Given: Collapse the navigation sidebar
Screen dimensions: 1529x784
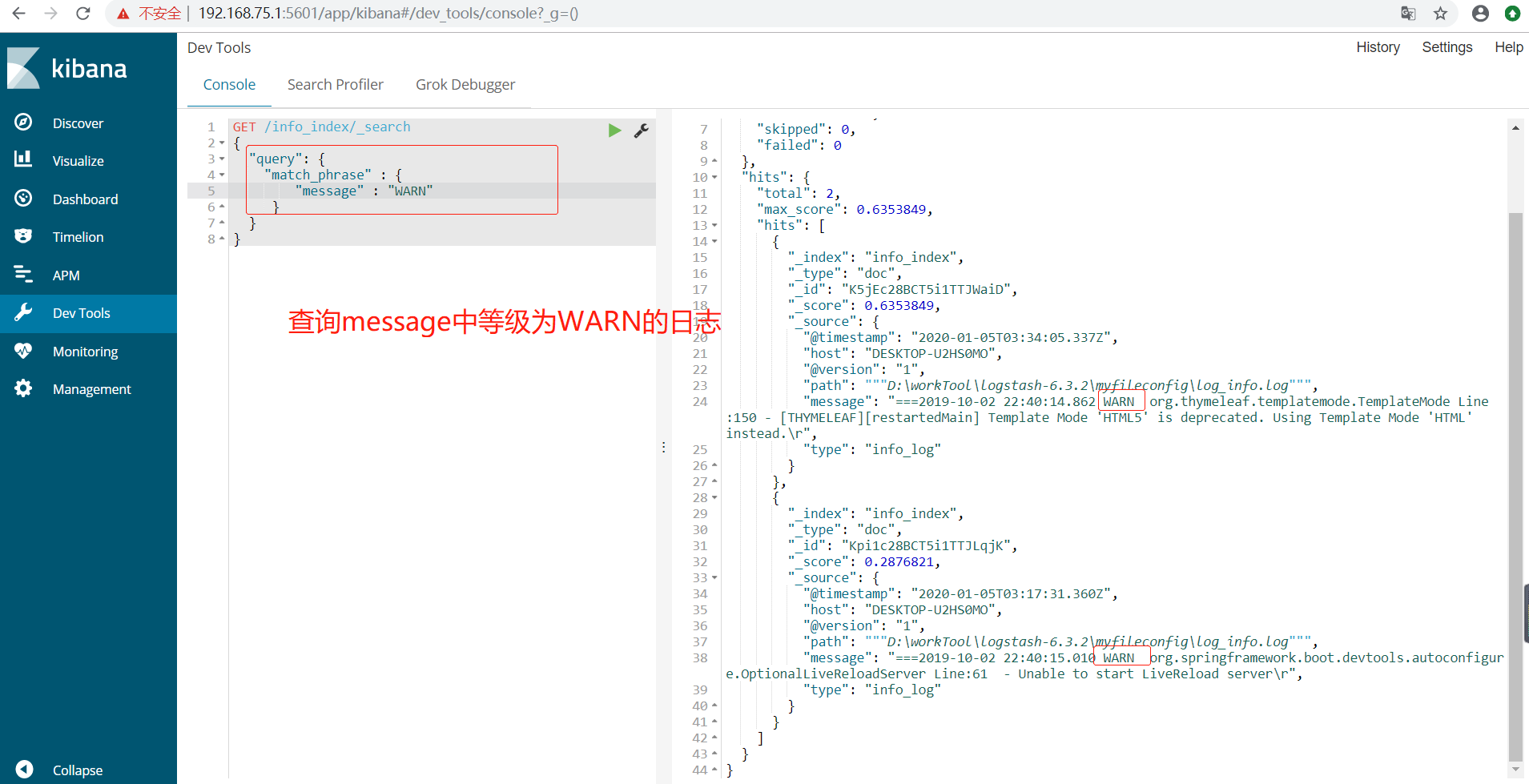Looking at the screenshot, I should coord(77,770).
